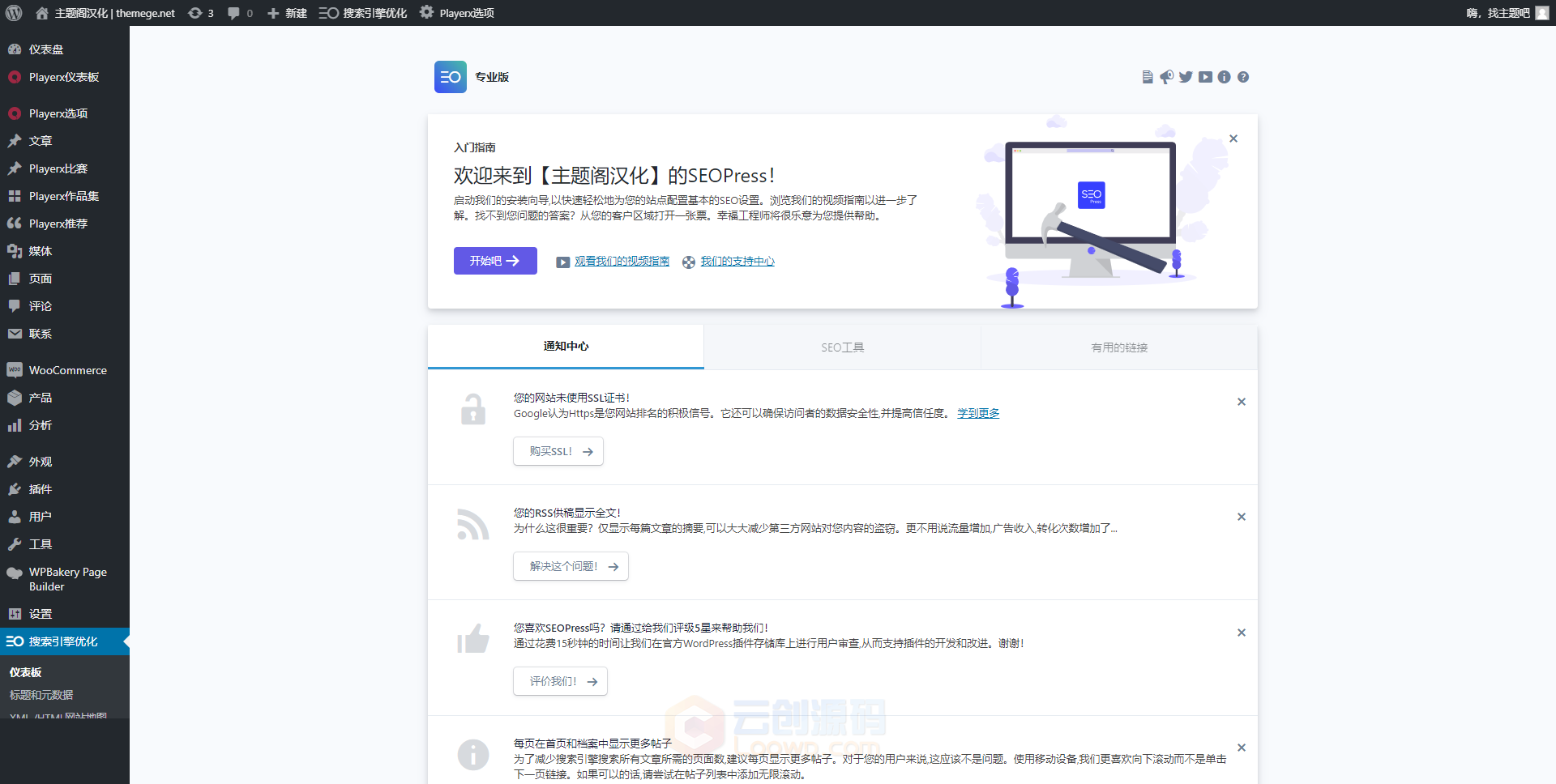Switch to the SEO工具 tab

point(842,347)
